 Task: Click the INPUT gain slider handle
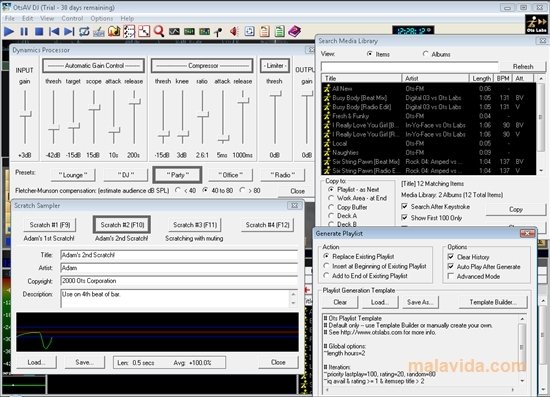pyautogui.click(x=25, y=114)
